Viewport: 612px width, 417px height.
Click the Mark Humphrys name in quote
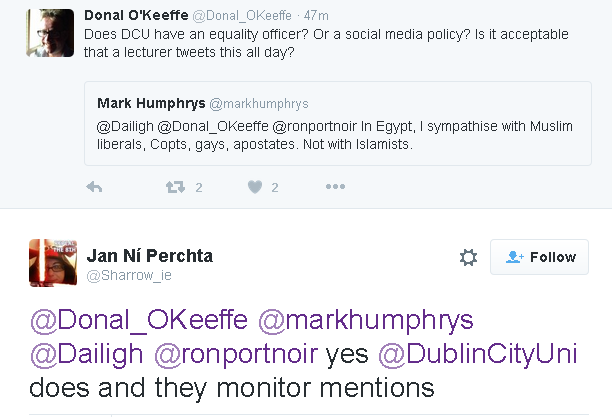click(150, 103)
